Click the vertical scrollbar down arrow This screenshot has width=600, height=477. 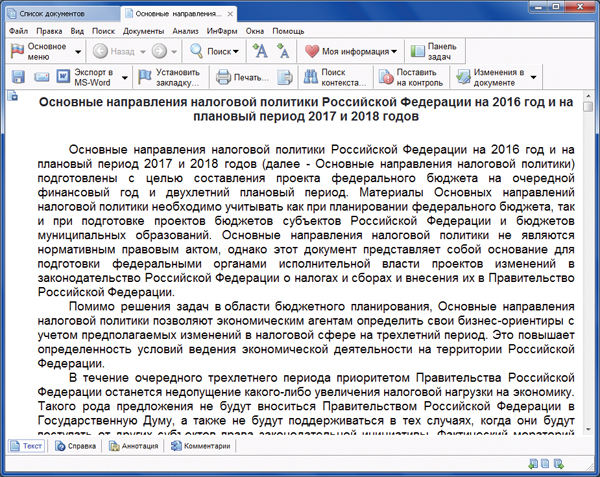click(x=587, y=428)
